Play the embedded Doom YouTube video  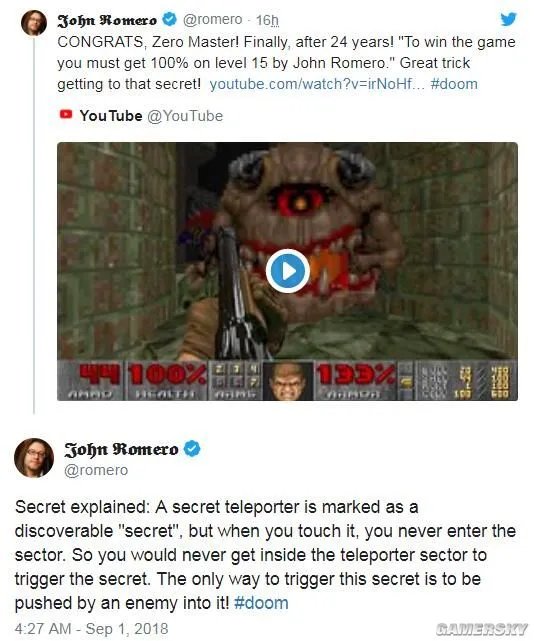pos(287,271)
